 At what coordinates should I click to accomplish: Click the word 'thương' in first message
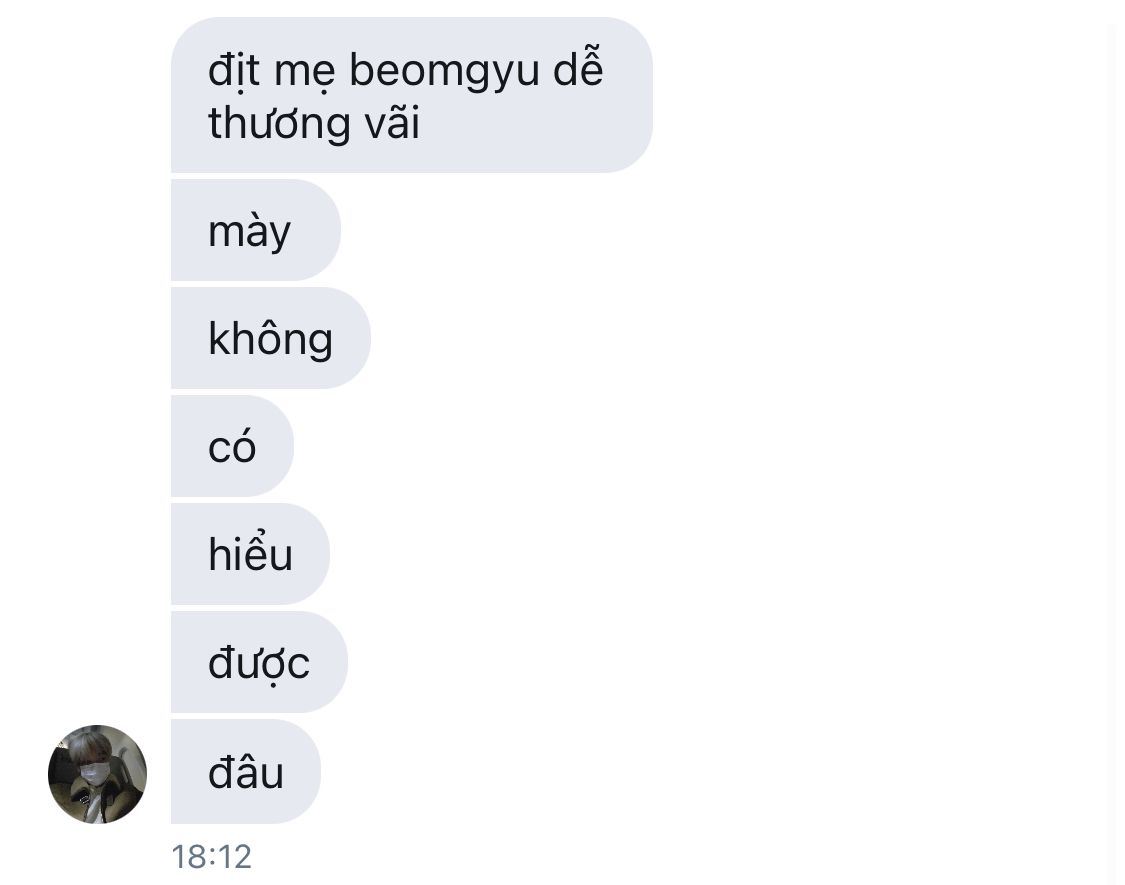279,123
